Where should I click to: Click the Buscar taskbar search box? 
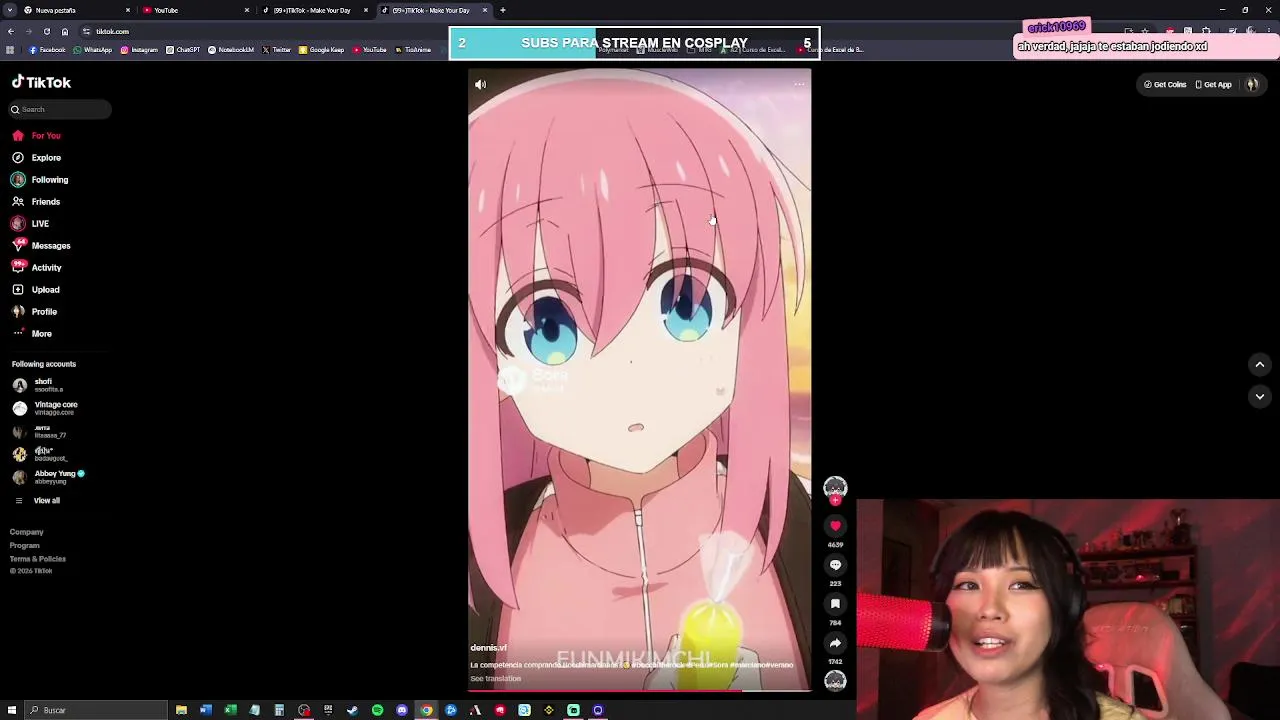(x=95, y=710)
